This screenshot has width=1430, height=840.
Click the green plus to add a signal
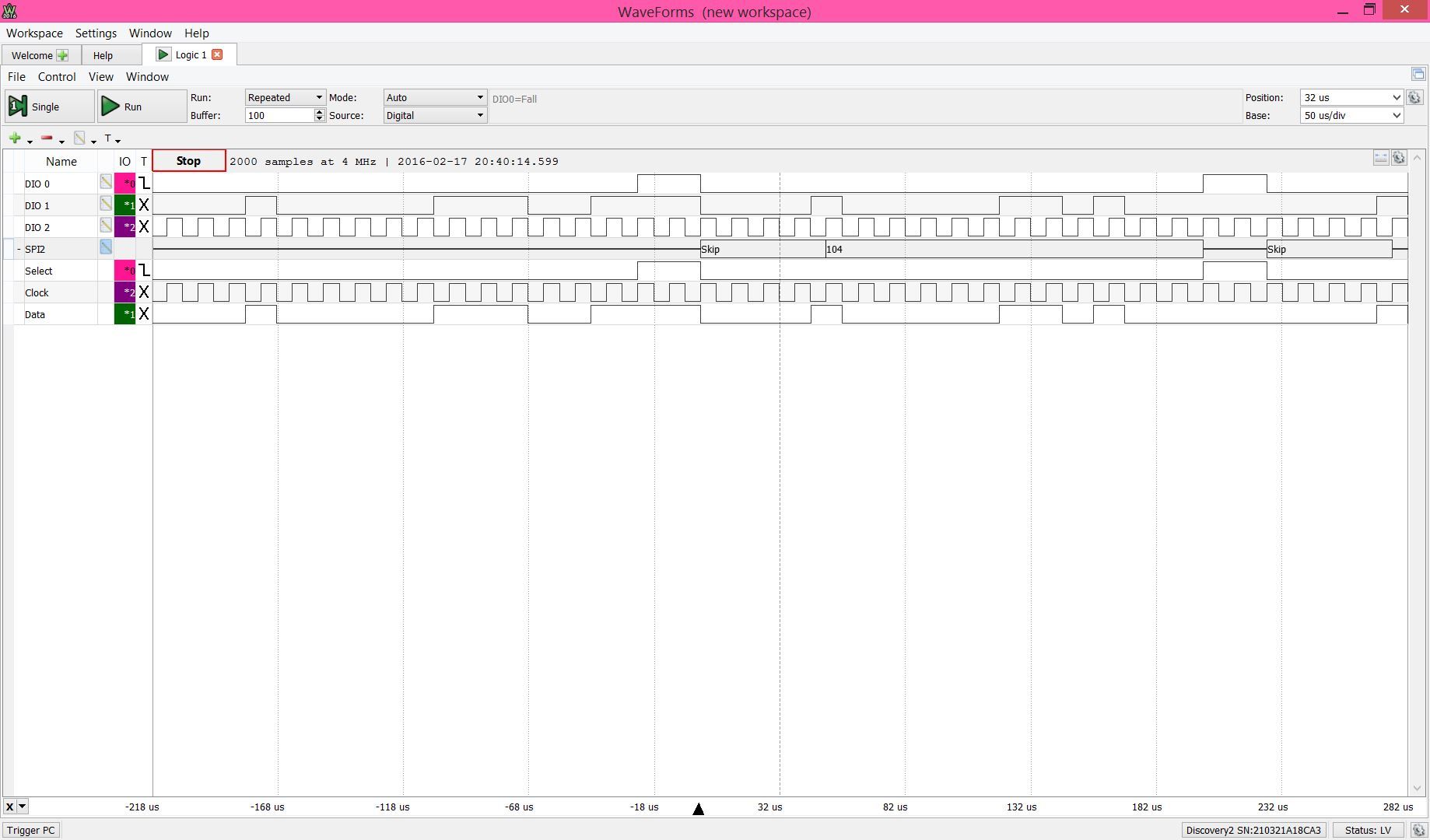click(x=14, y=138)
